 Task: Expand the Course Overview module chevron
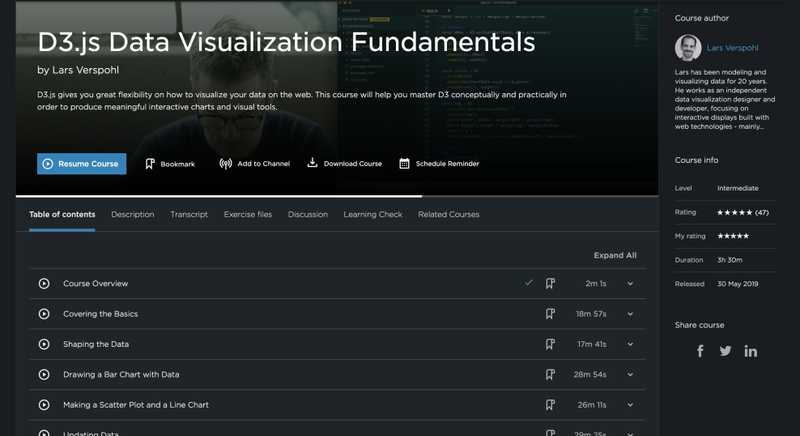coord(630,284)
